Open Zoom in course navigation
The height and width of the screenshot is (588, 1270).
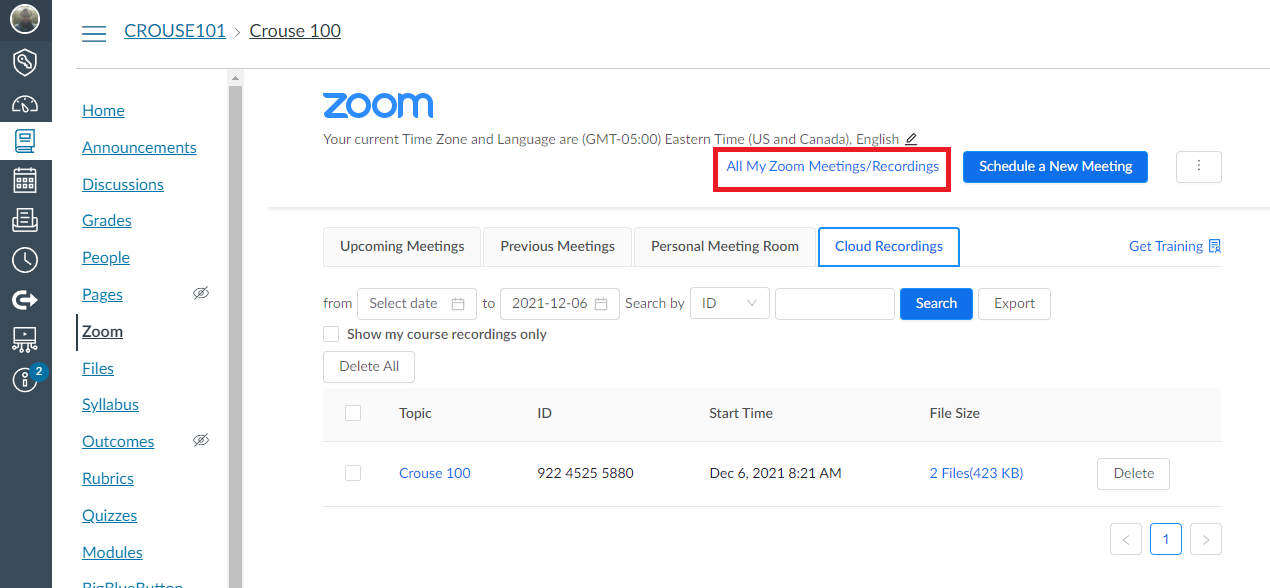(x=102, y=331)
